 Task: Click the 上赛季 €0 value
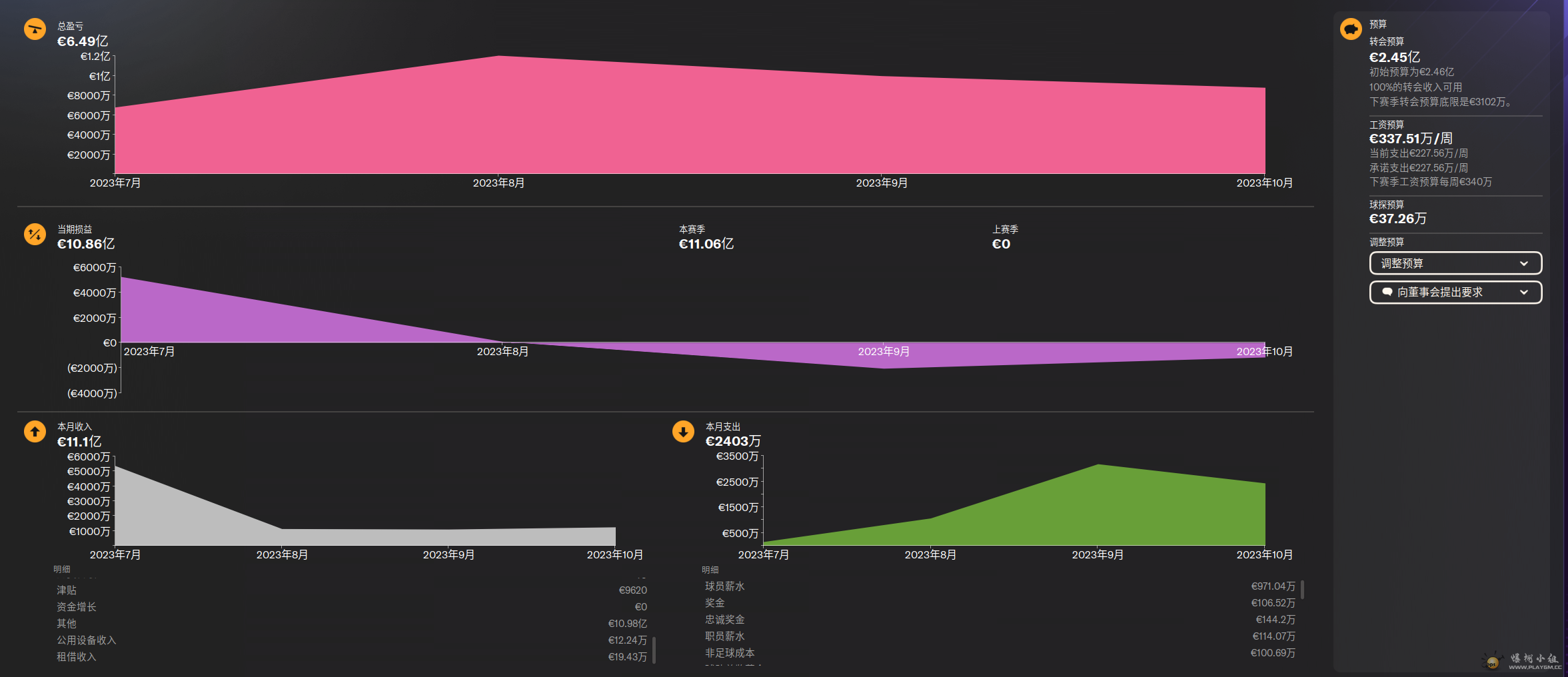click(x=1001, y=244)
